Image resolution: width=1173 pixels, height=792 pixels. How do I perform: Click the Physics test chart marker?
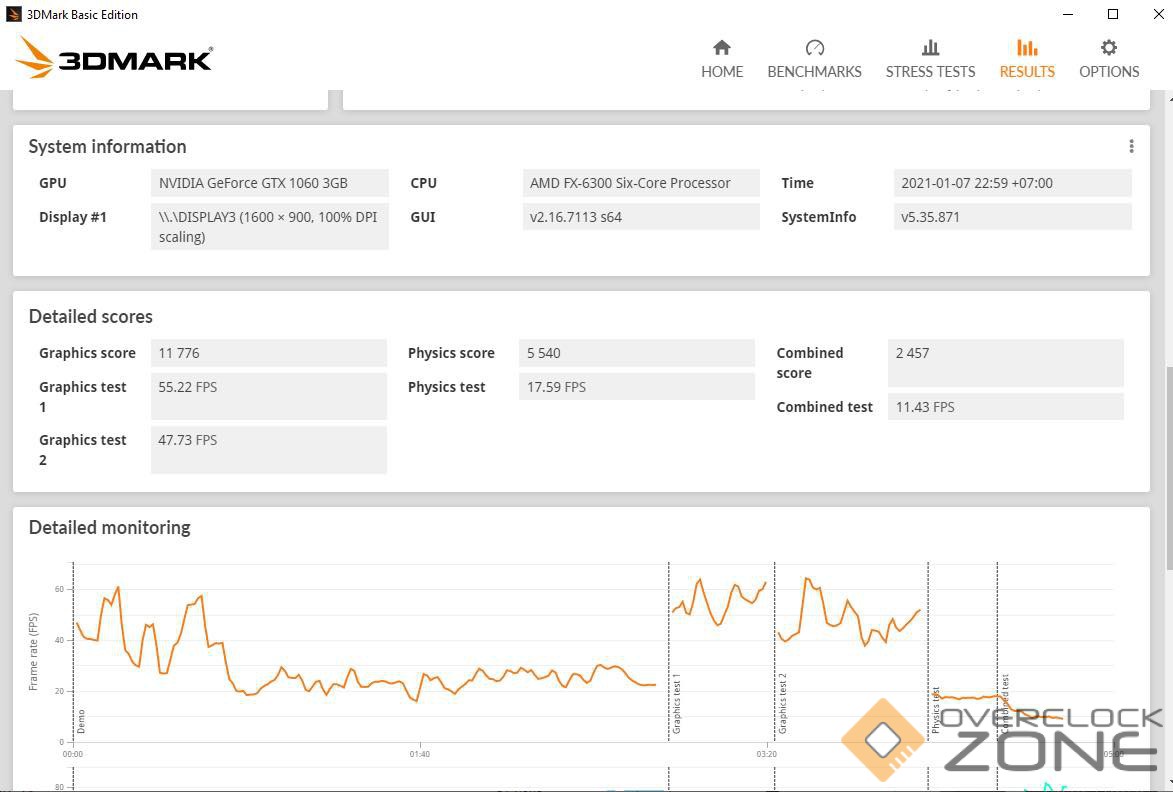click(935, 710)
